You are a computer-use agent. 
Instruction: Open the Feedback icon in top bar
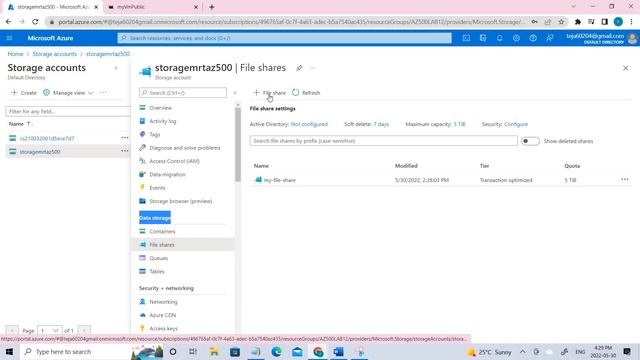click(x=550, y=38)
